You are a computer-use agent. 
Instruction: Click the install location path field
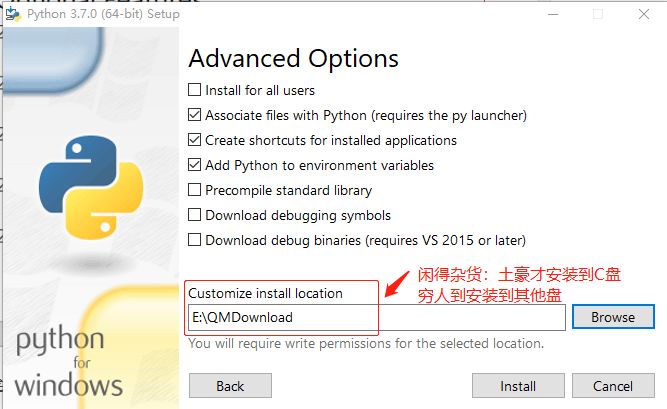click(x=376, y=317)
